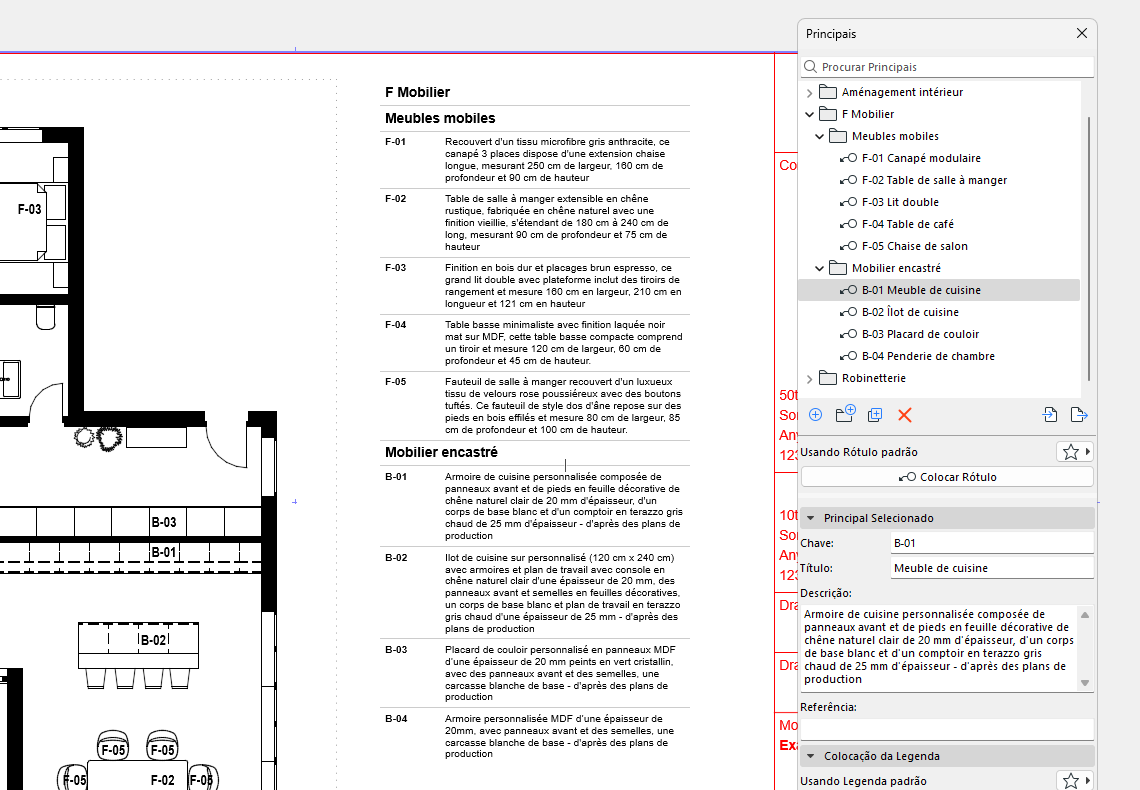
Task: Select F-01 Canapé modulaire in the tree
Action: pyautogui.click(x=921, y=158)
